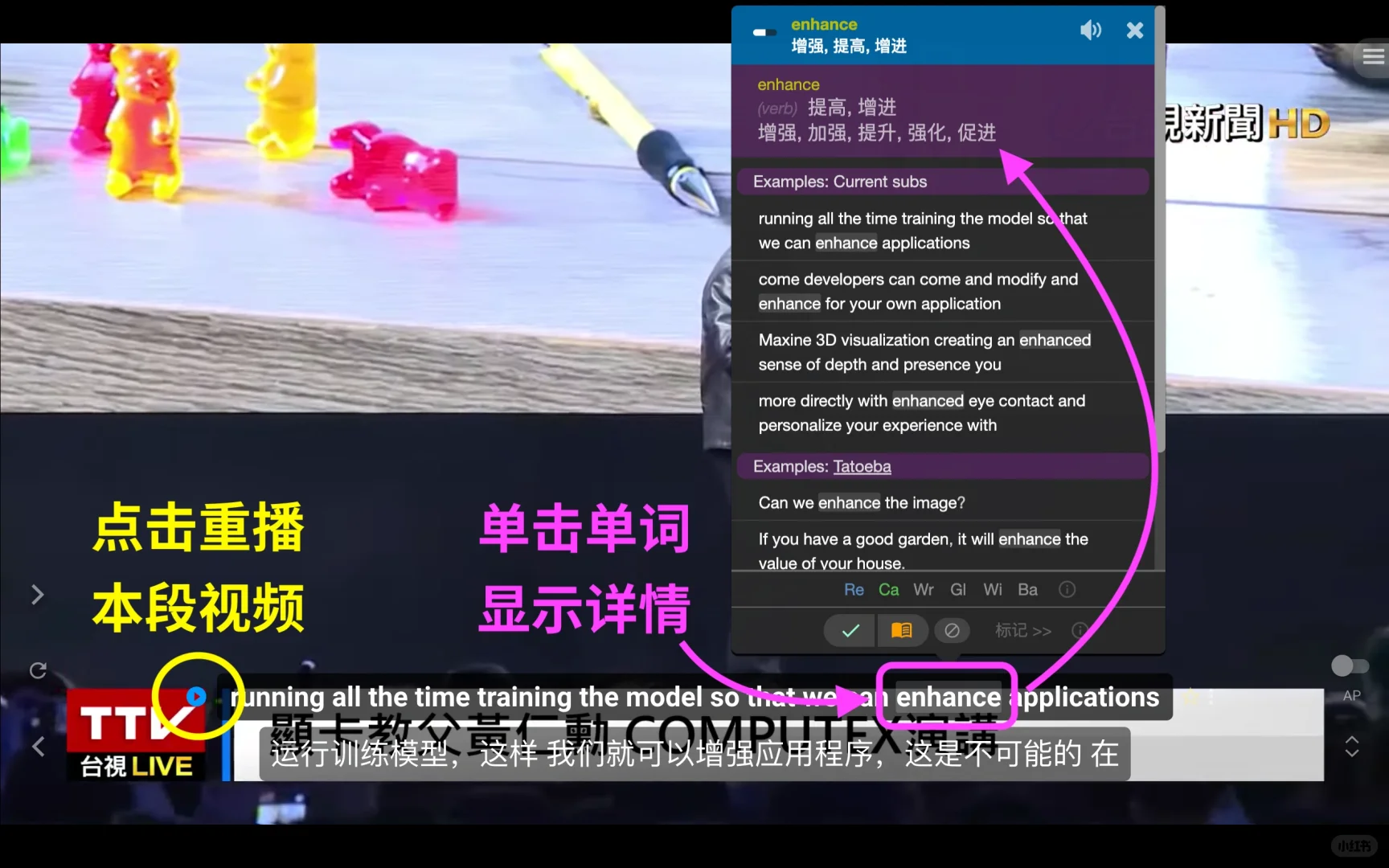This screenshot has width=1389, height=868.
Task: Open the 标记 >> options
Action: [1023, 631]
